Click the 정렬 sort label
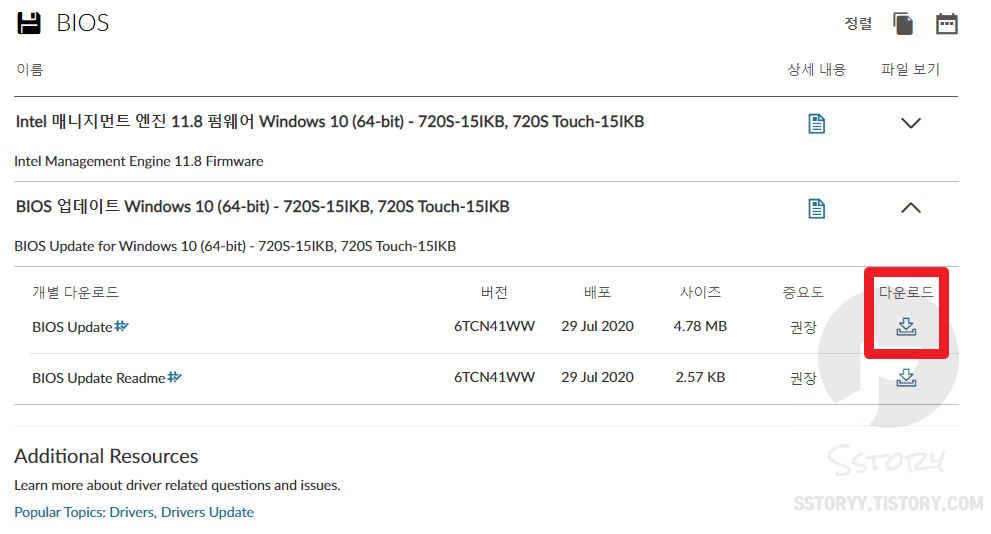Image resolution: width=991 pixels, height=534 pixels. [x=858, y=23]
